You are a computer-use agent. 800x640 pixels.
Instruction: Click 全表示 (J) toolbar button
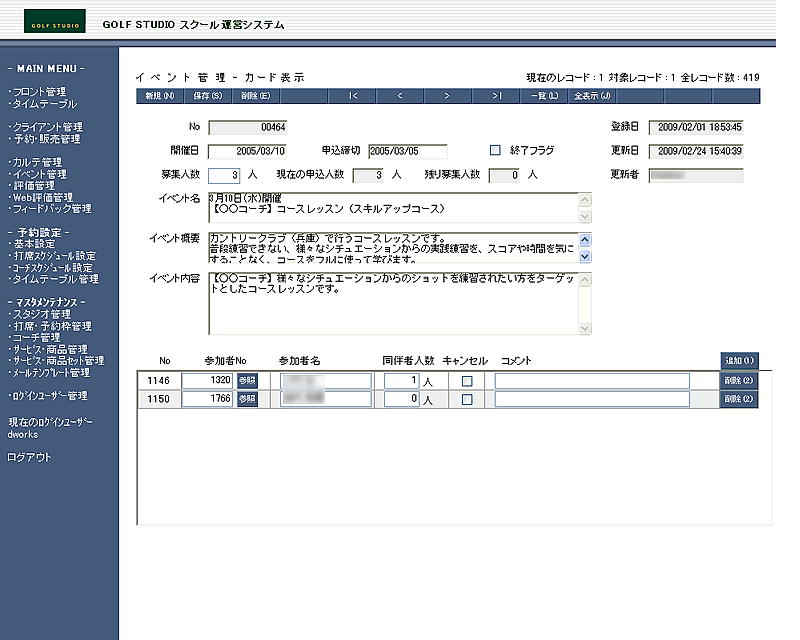[592, 96]
